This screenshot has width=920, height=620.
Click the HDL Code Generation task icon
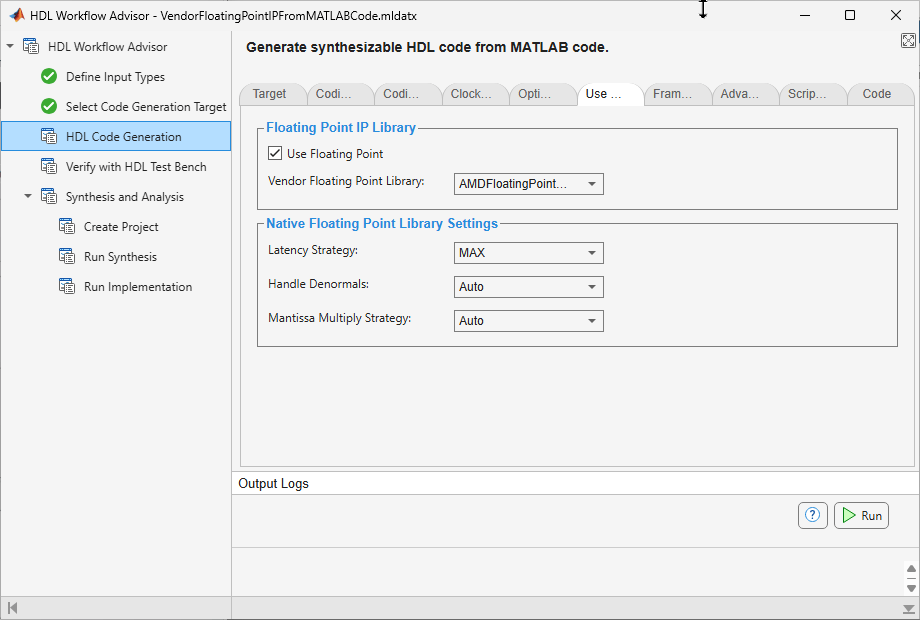[x=49, y=136]
